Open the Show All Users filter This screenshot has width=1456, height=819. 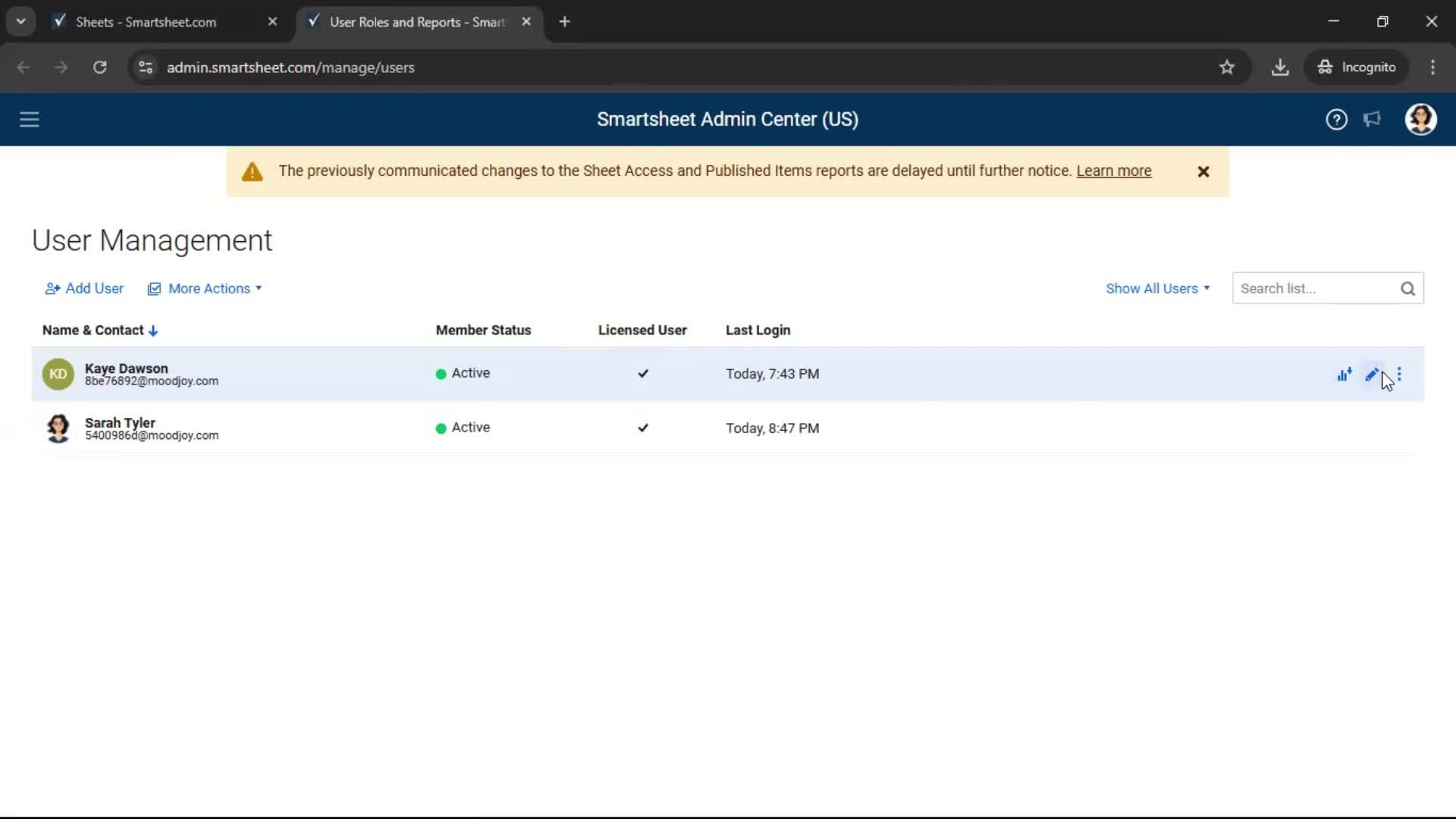1157,289
